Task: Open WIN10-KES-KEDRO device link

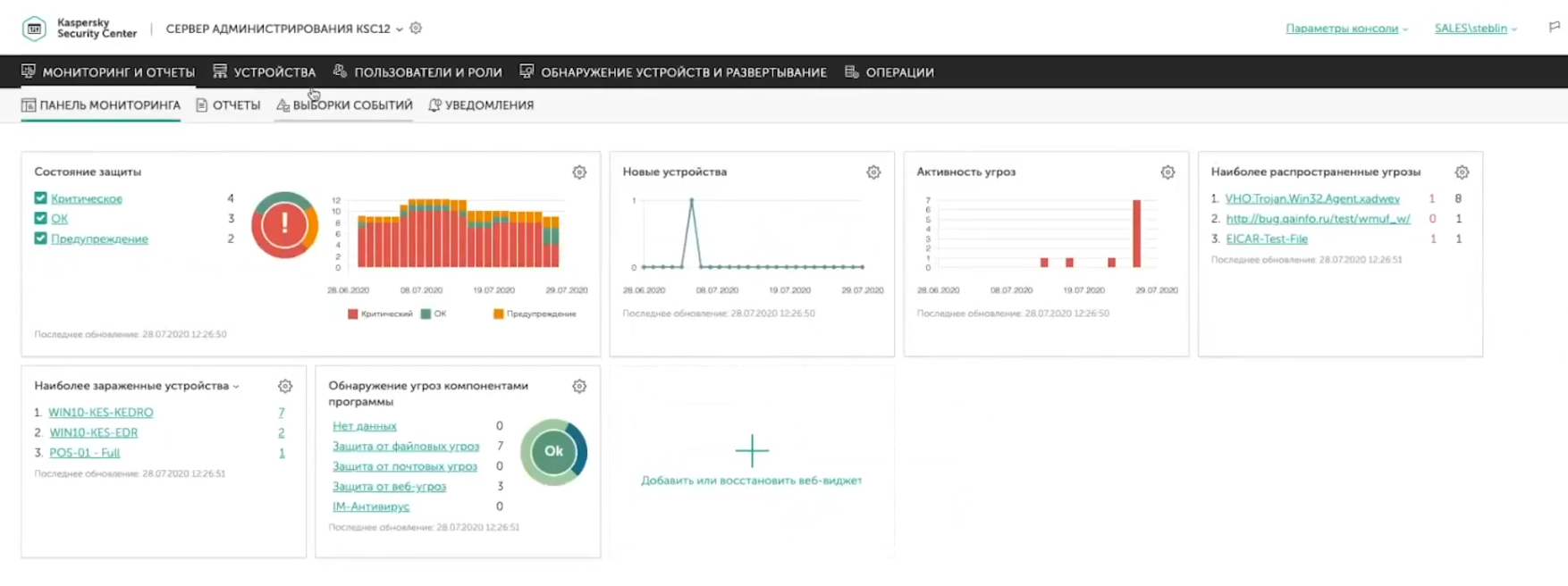Action: click(x=101, y=413)
